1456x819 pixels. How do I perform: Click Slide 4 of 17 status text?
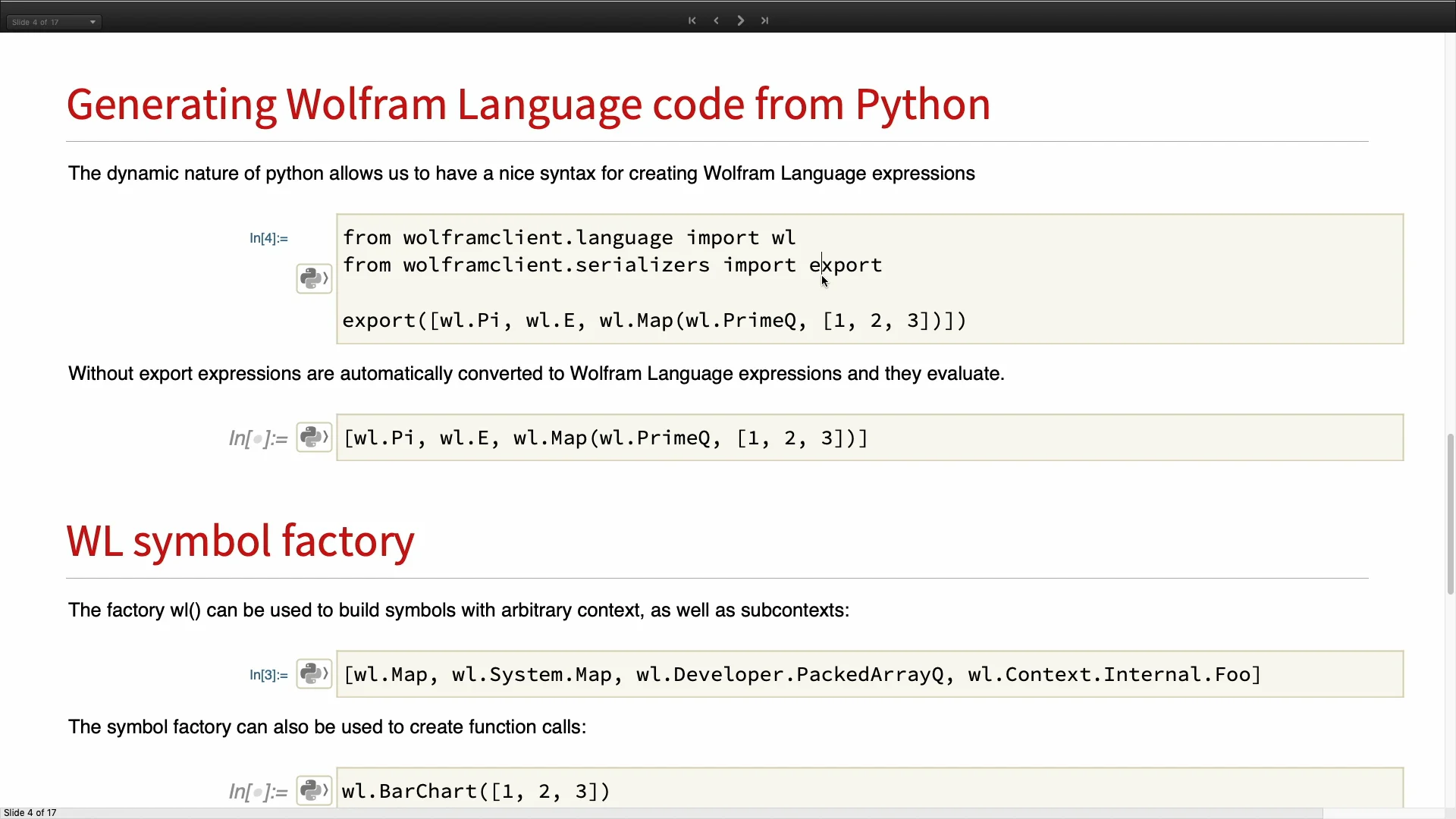(30, 812)
